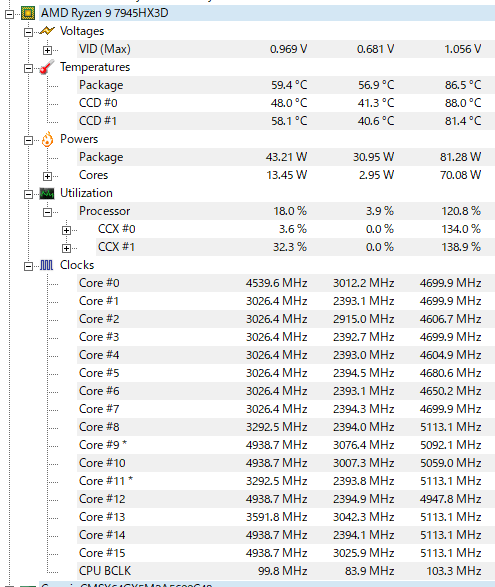This screenshot has width=495, height=587.
Task: Collapse the Utilization section
Action: point(28,194)
